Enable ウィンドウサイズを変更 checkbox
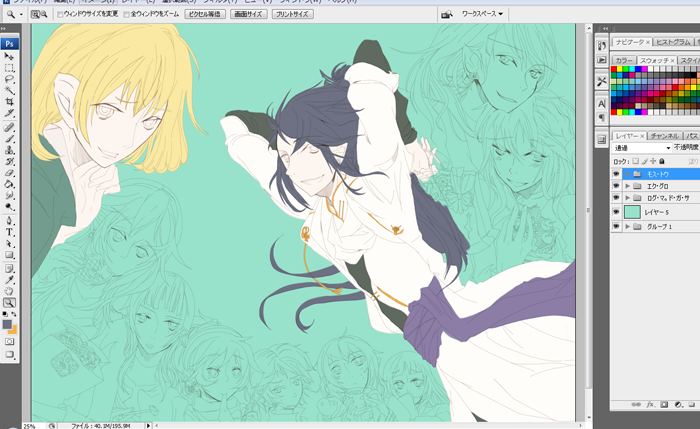Image resolution: width=700 pixels, height=429 pixels. pyautogui.click(x=60, y=14)
